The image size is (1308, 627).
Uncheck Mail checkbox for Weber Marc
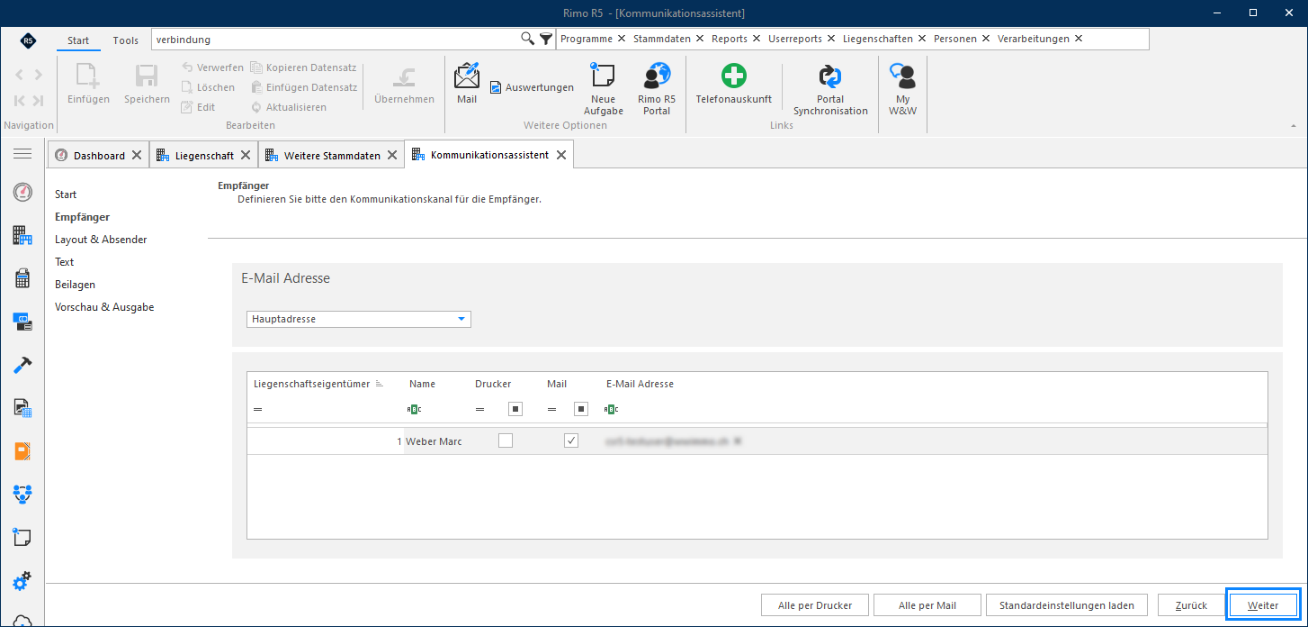coord(571,441)
